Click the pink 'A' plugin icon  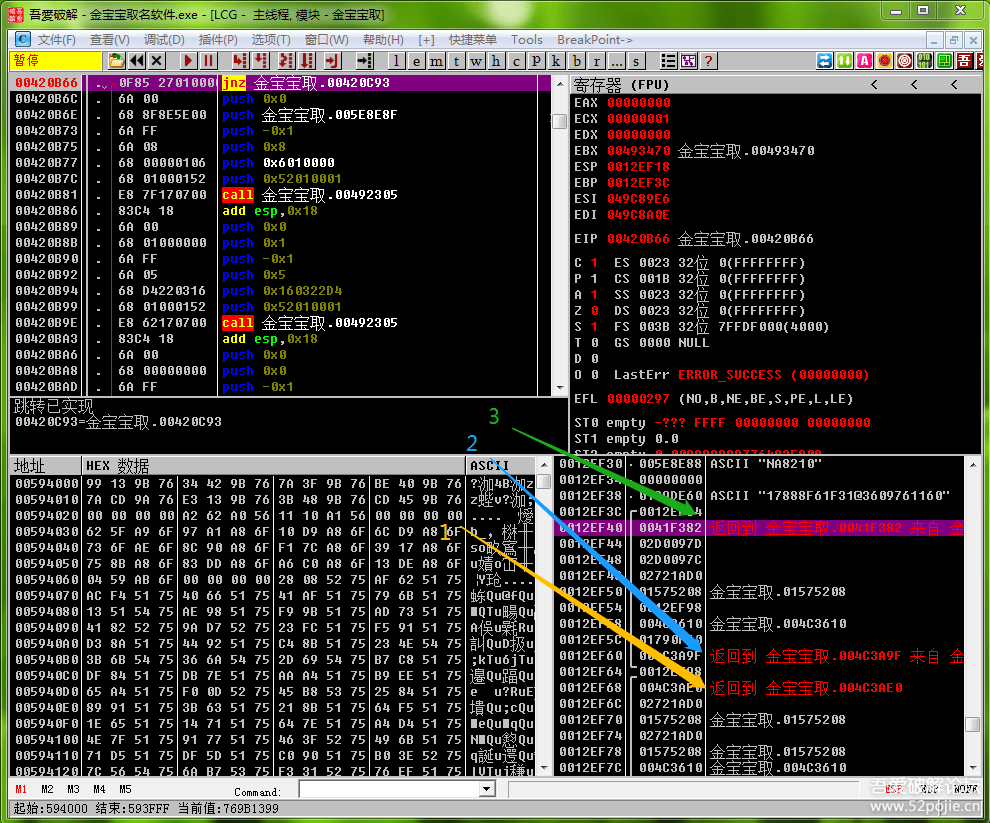(864, 61)
